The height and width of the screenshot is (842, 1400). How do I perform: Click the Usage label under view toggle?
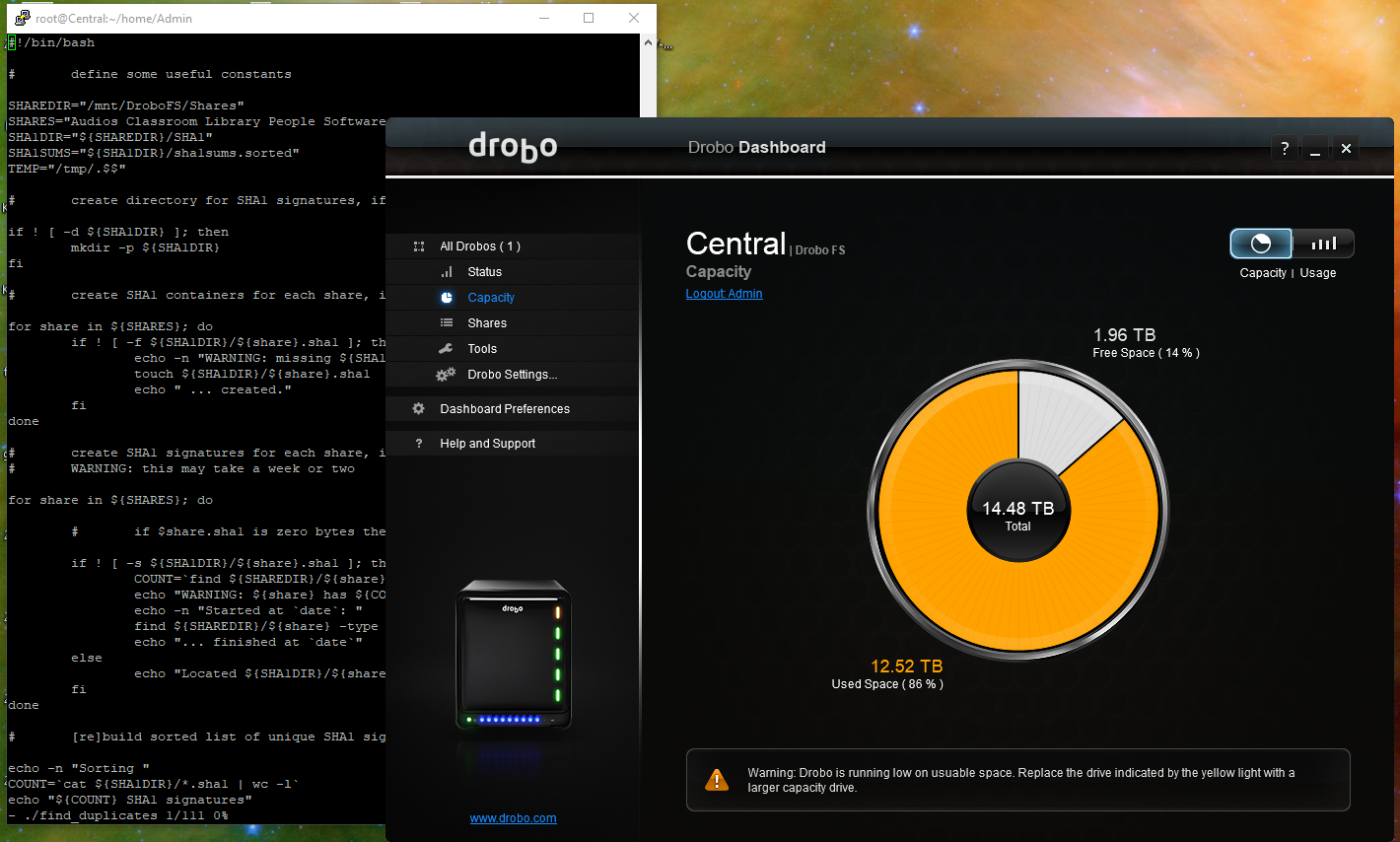(x=1318, y=273)
